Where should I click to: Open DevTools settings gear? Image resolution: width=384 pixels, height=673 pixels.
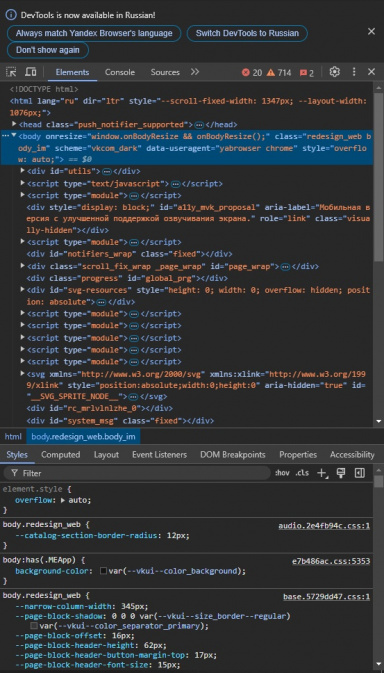[335, 72]
